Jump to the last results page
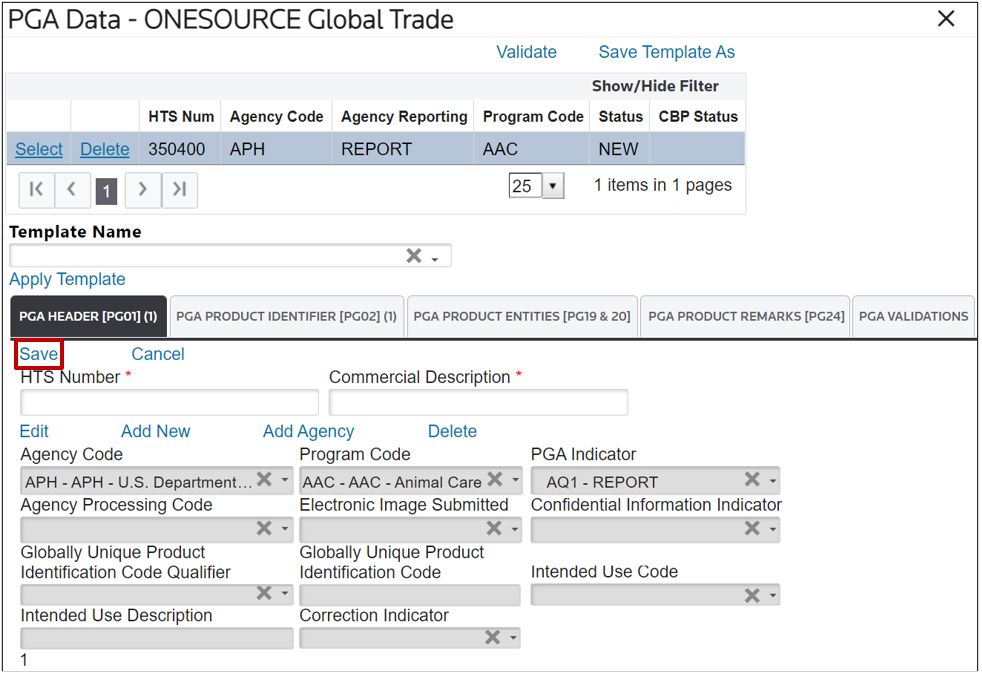 [x=180, y=190]
